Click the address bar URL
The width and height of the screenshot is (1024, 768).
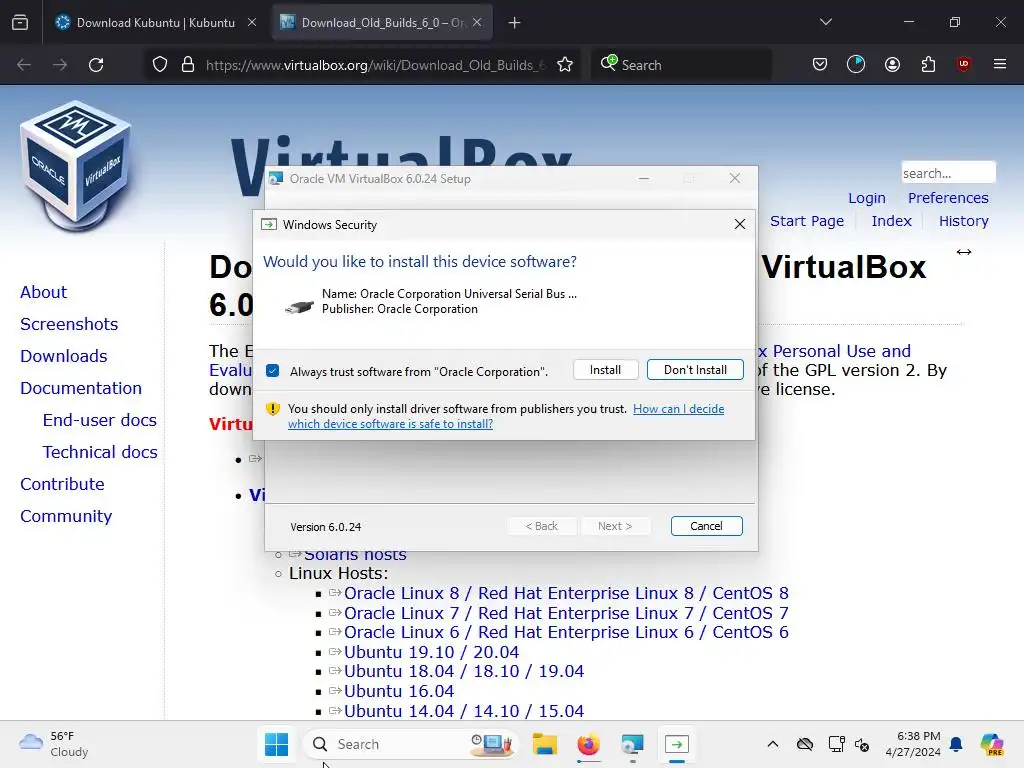[376, 65]
